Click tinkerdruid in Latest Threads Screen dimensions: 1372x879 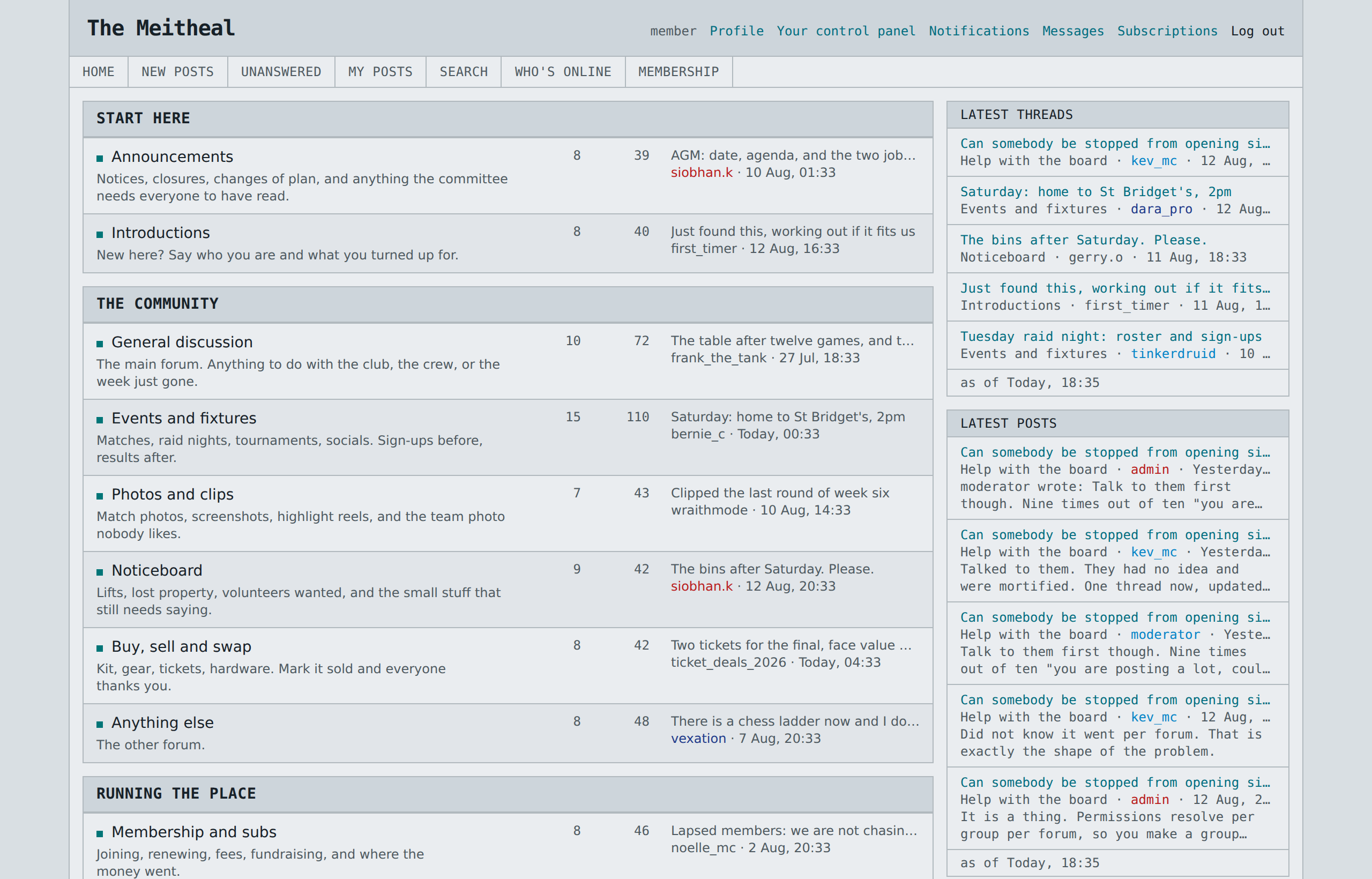click(1173, 354)
